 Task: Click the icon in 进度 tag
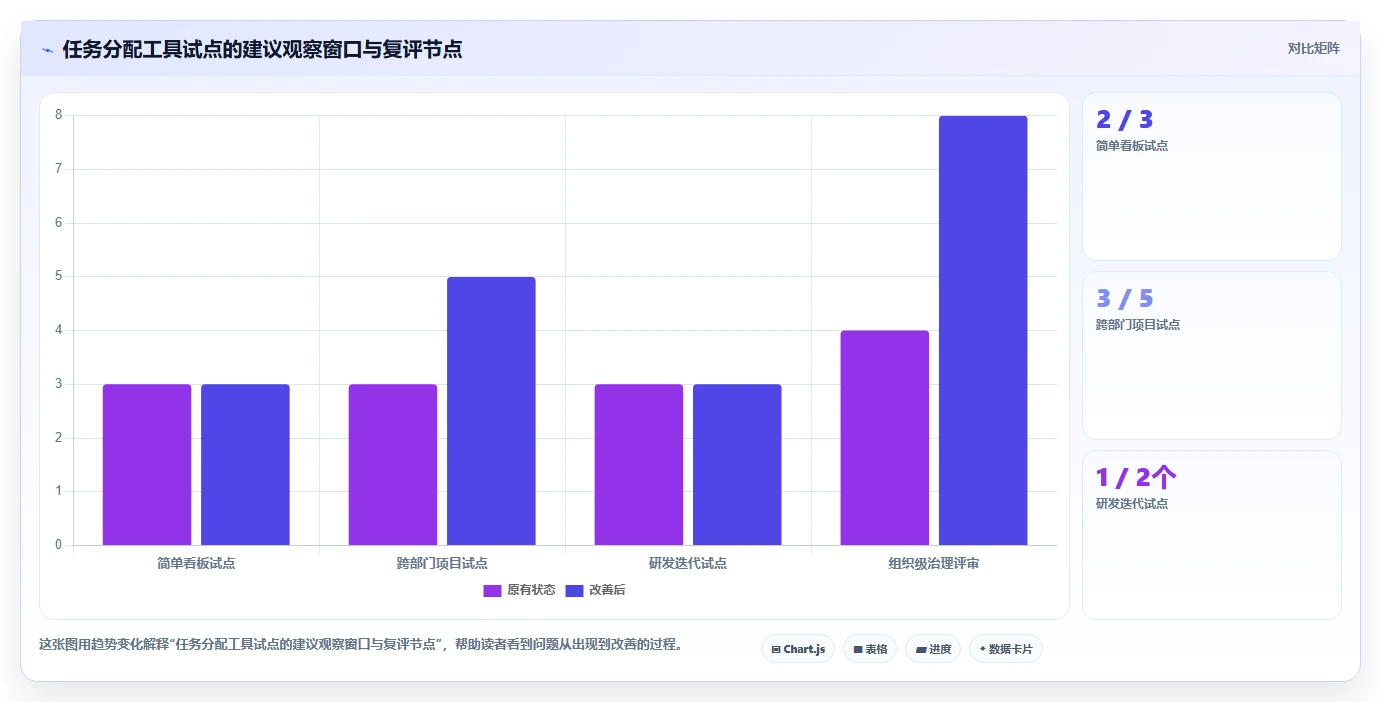(x=920, y=650)
